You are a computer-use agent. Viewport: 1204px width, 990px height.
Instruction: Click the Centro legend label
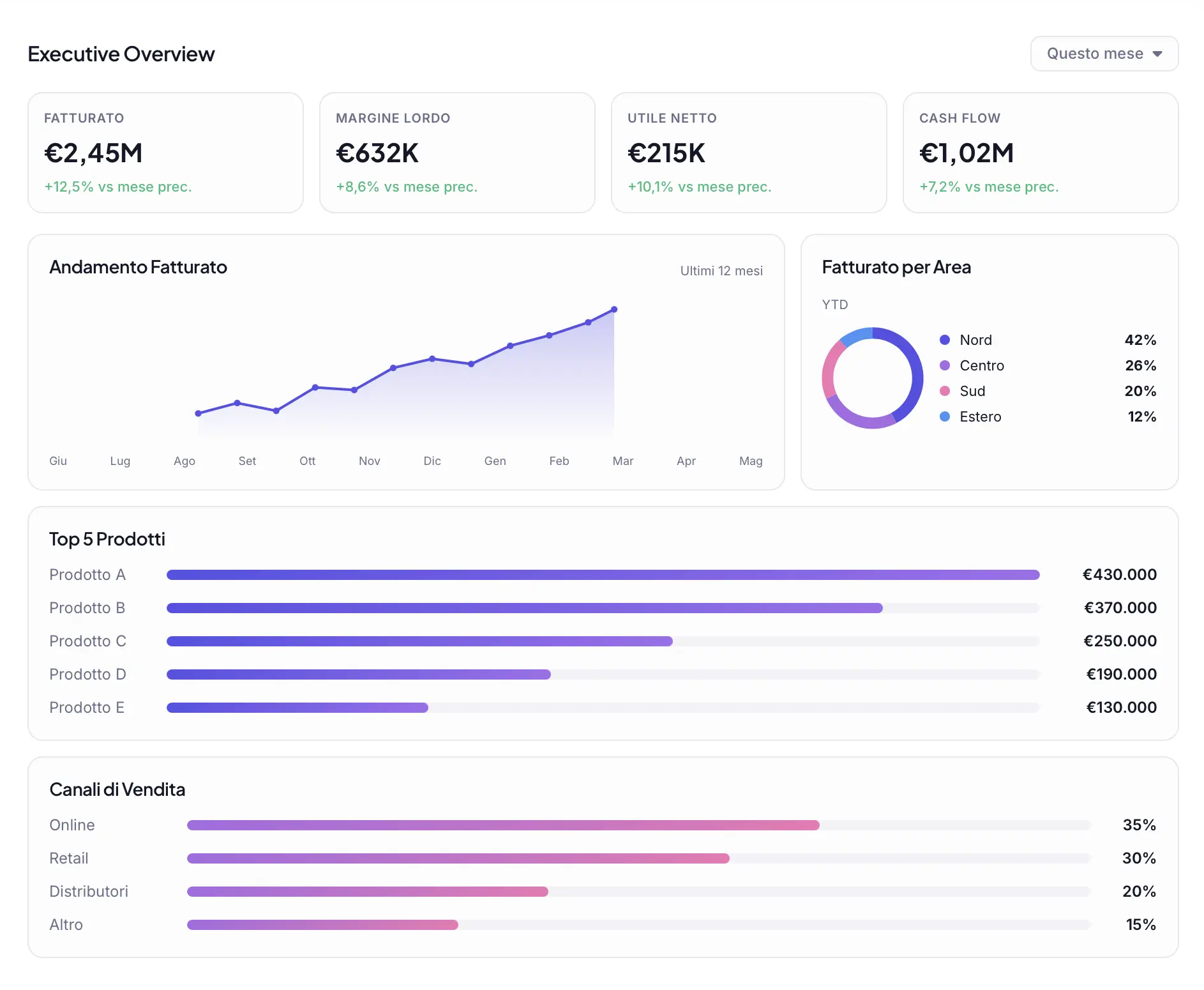tap(982, 365)
